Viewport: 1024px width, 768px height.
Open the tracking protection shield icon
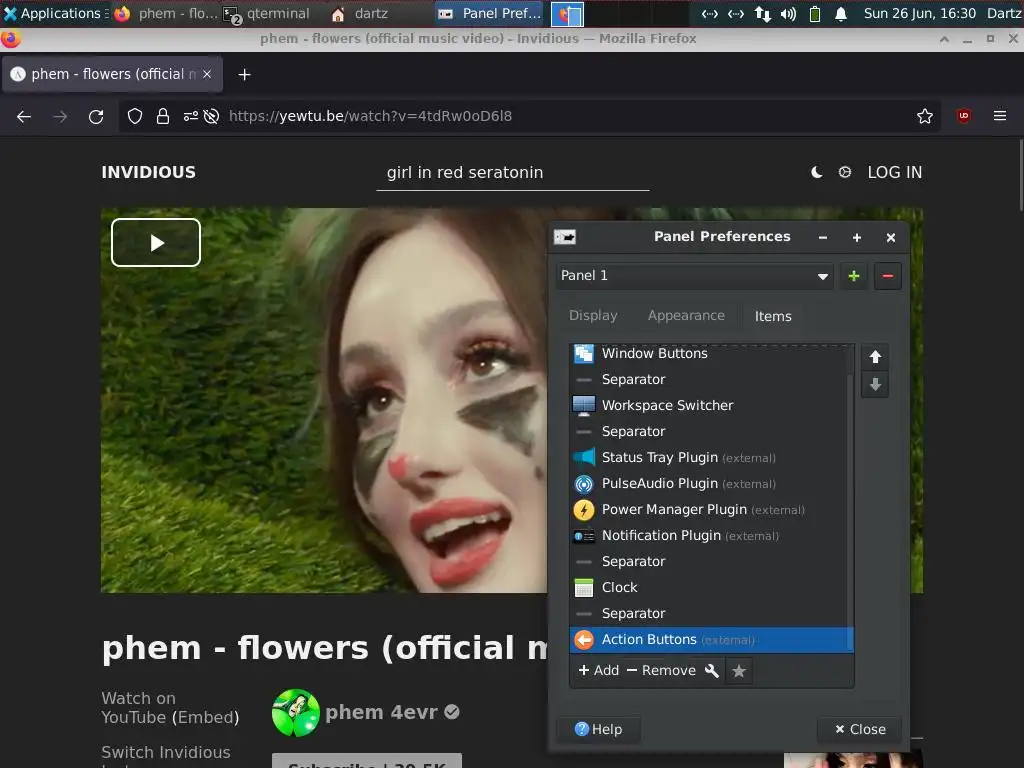pyautogui.click(x=135, y=116)
